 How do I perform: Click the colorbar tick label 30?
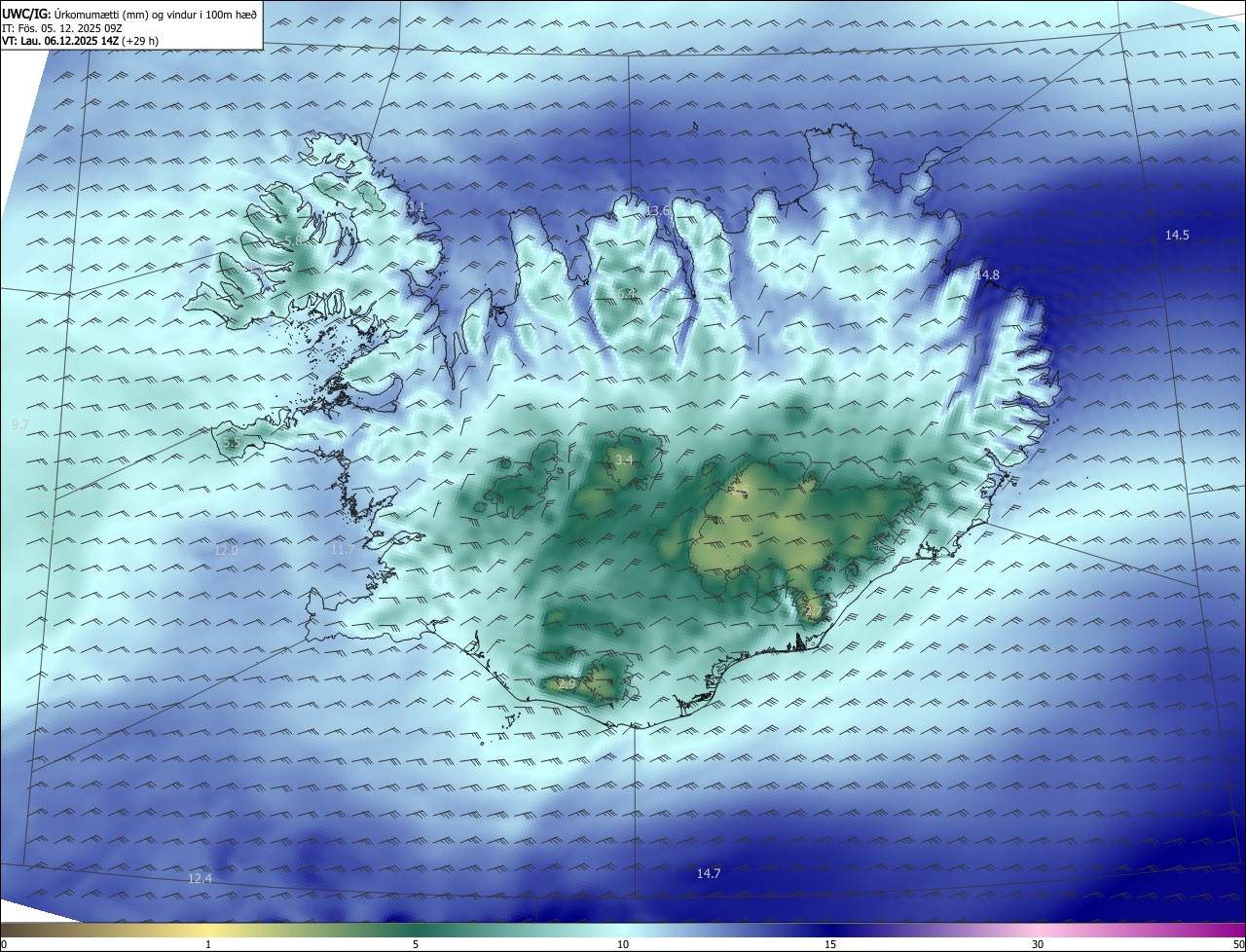coord(1038,944)
